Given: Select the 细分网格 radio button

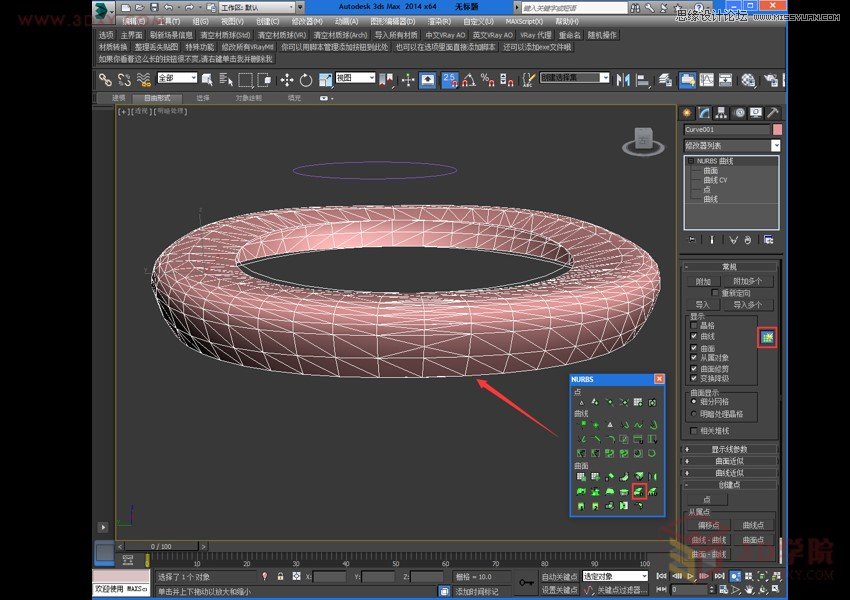Looking at the screenshot, I should point(693,402).
